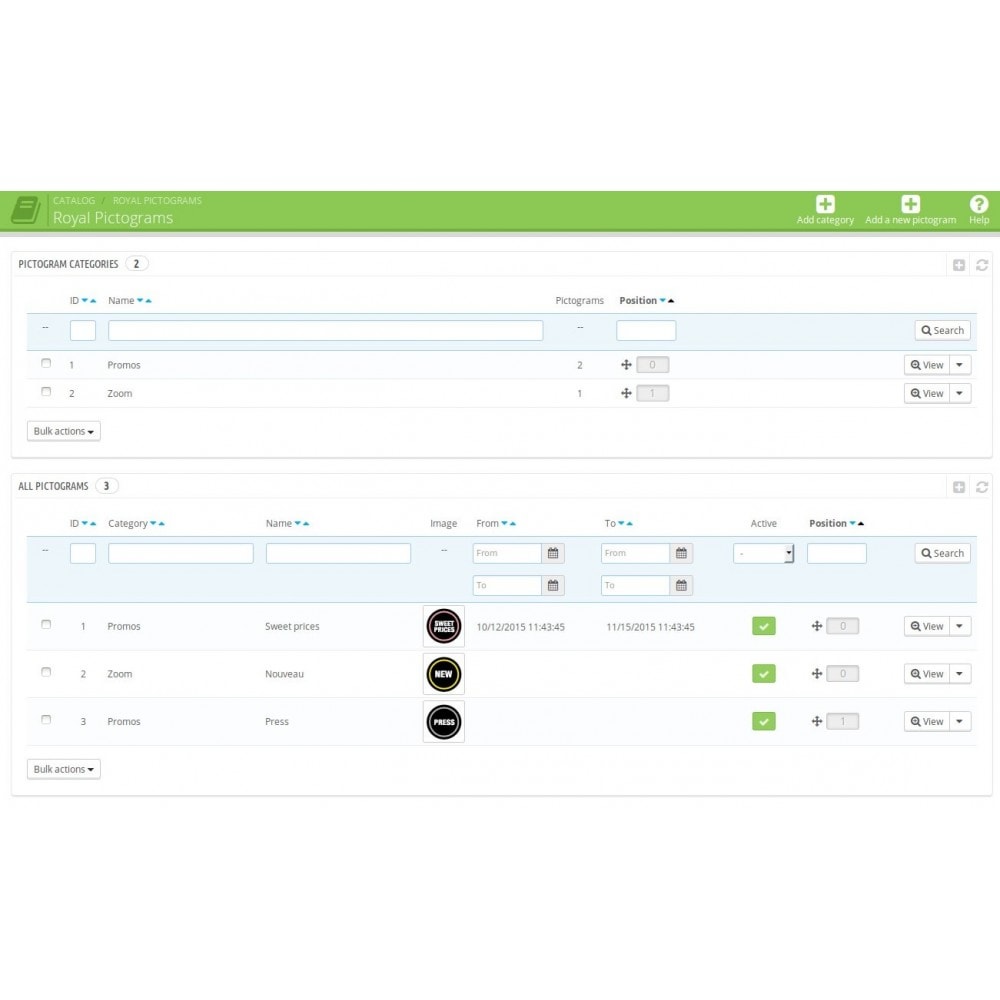The image size is (1000, 1000).
Task: View the Press pictogram
Action: [x=927, y=721]
